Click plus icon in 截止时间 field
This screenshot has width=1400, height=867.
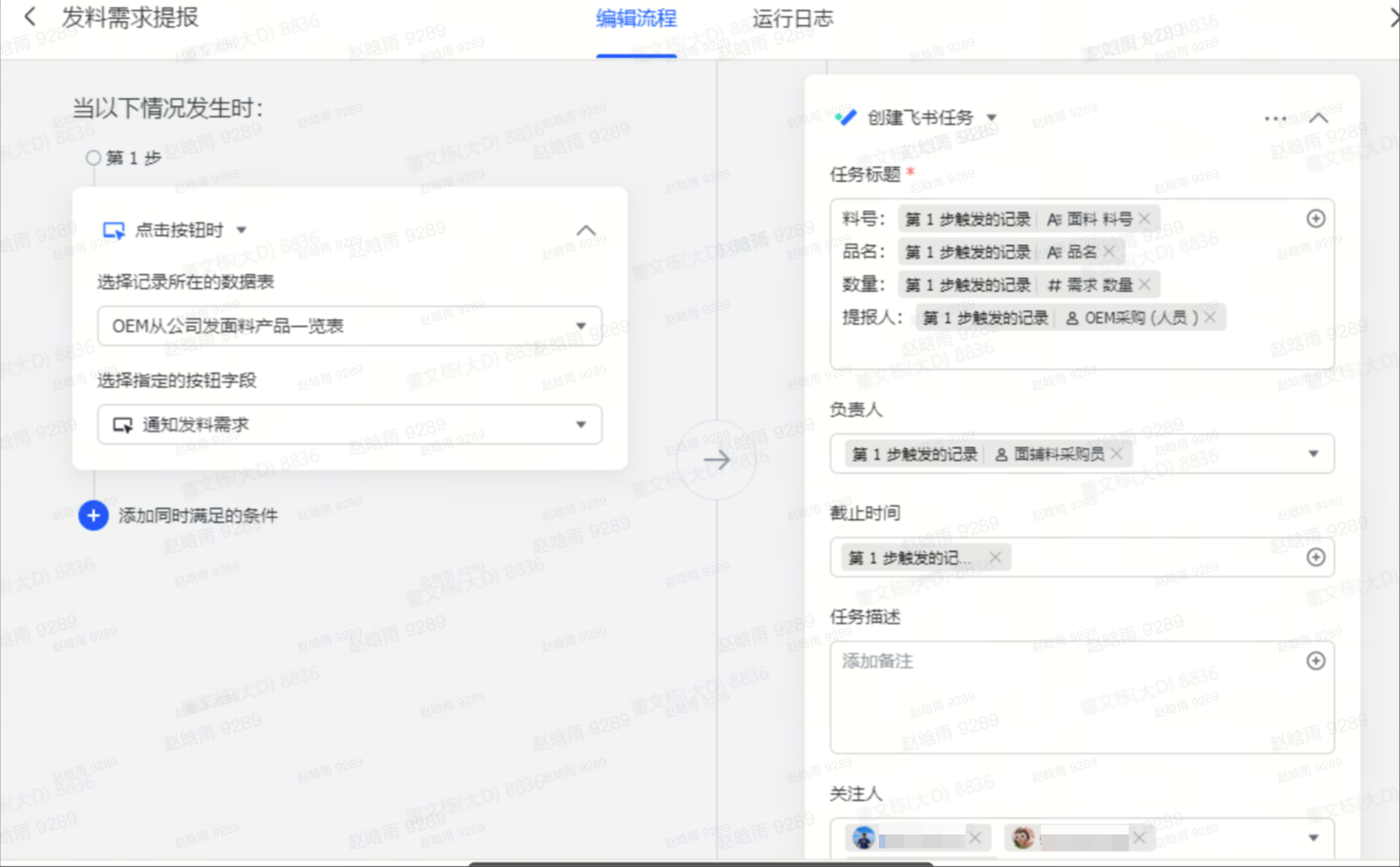pos(1315,557)
